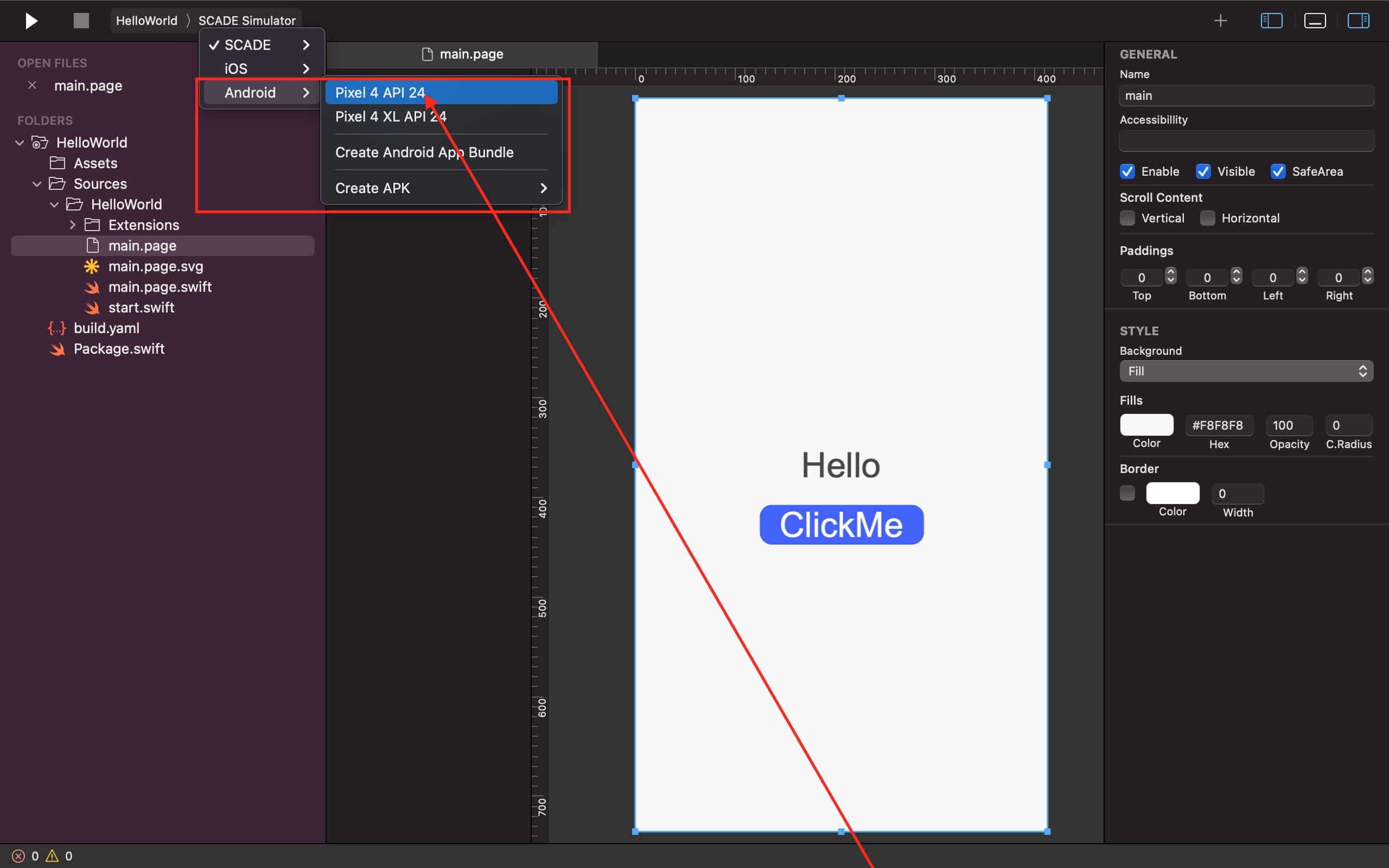Open the iOS submenu

click(262, 69)
